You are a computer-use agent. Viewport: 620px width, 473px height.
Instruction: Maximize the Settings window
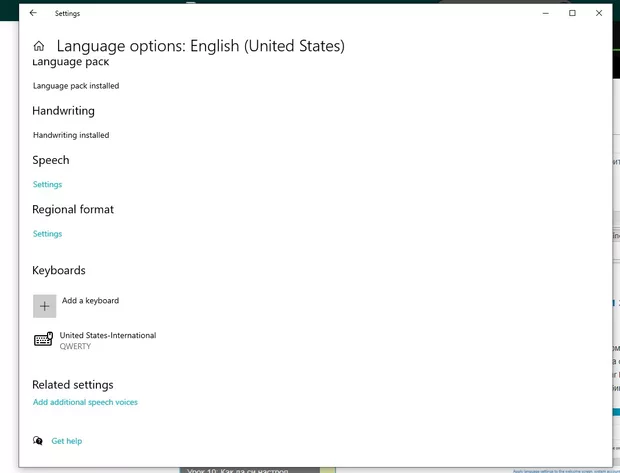572,13
